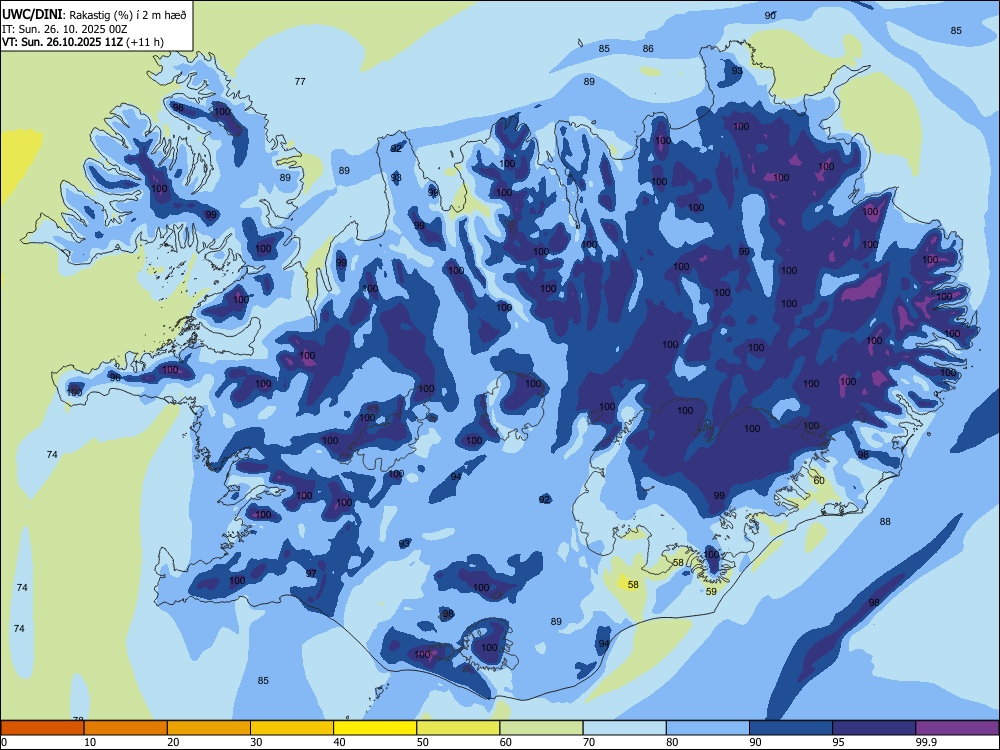Screen dimensions: 1000x750
Task: Pick the 80–90 sky blue legend swatch
Action: (708, 728)
